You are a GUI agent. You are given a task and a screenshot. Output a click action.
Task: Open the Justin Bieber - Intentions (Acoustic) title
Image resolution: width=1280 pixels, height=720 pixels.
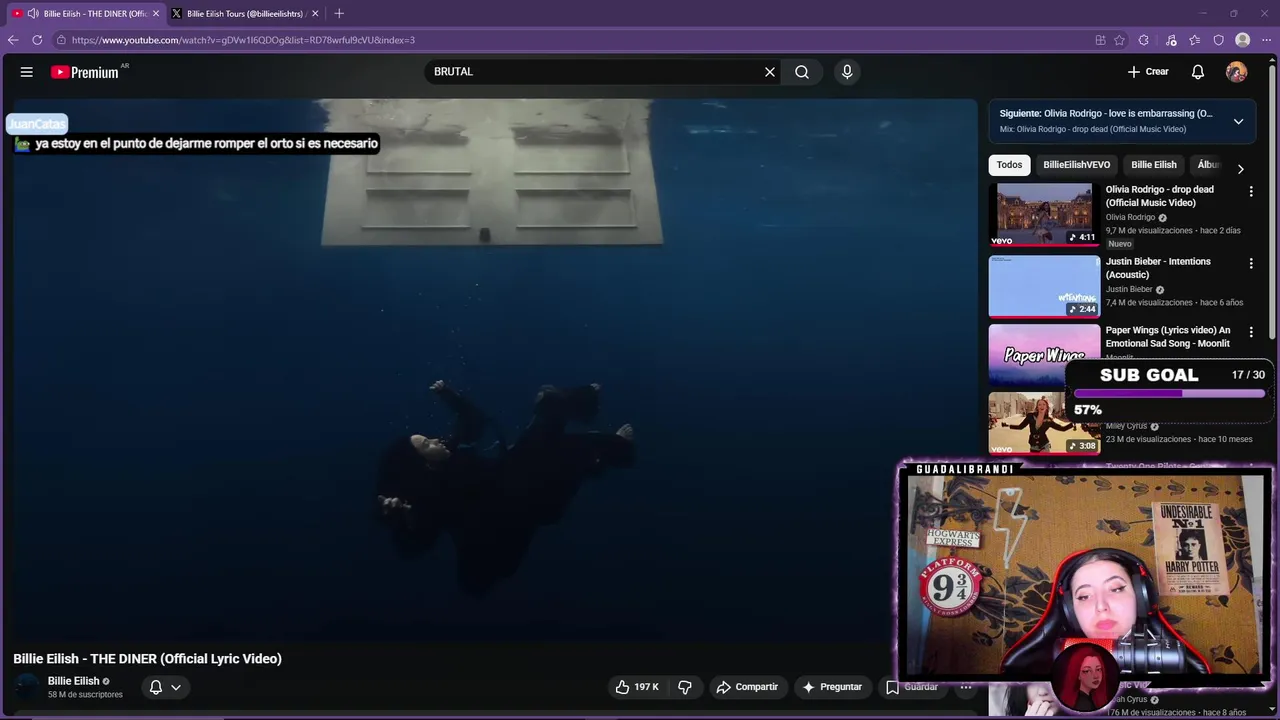point(1158,268)
